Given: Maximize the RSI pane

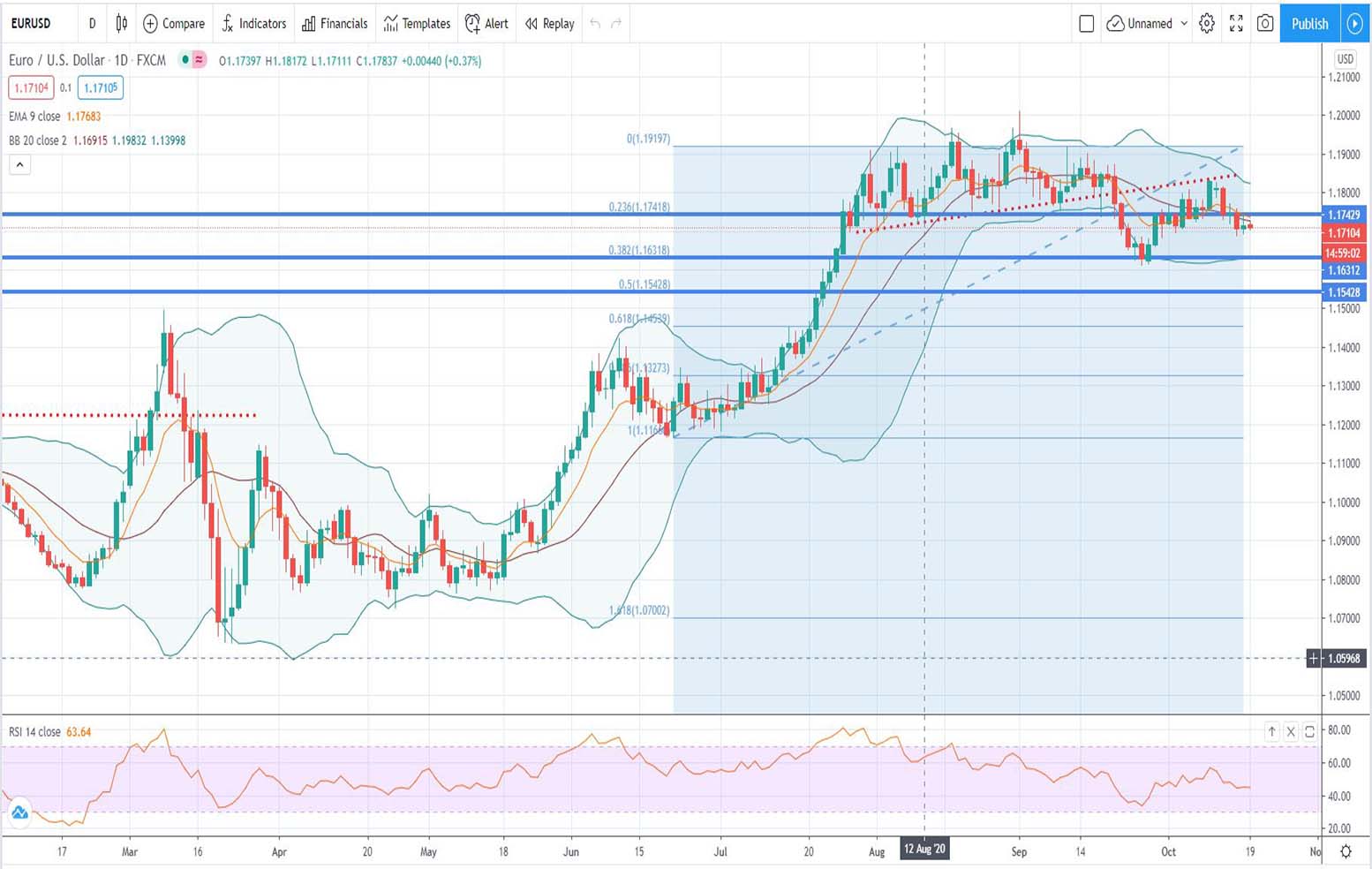Looking at the screenshot, I should pyautogui.click(x=1309, y=731).
